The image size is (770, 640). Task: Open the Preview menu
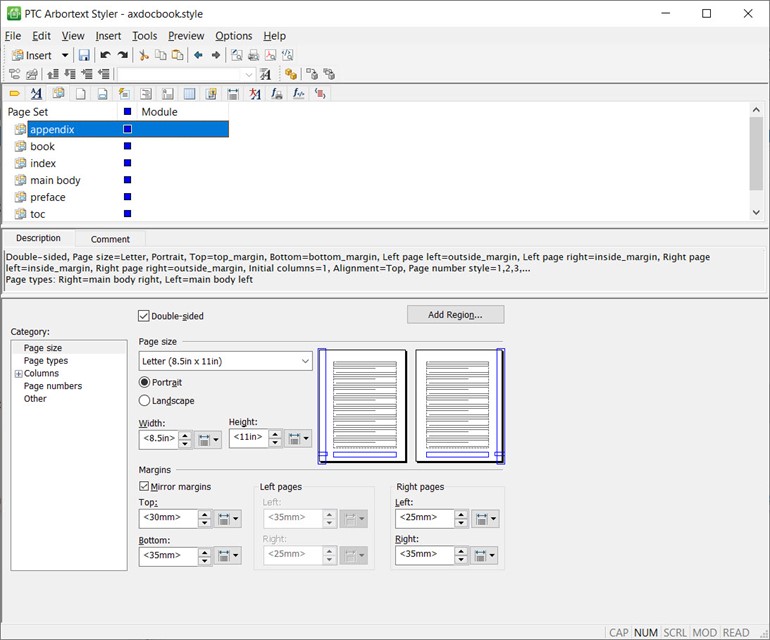click(x=186, y=36)
